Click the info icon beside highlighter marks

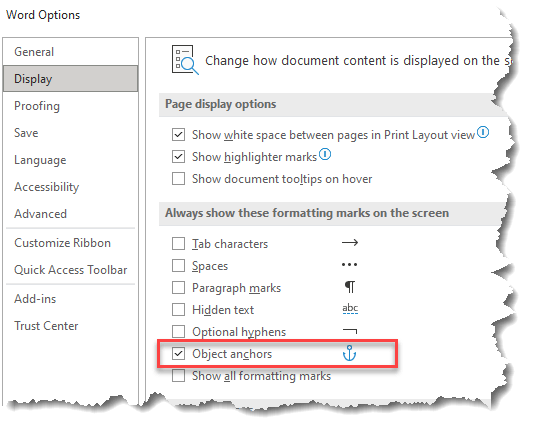point(325,154)
